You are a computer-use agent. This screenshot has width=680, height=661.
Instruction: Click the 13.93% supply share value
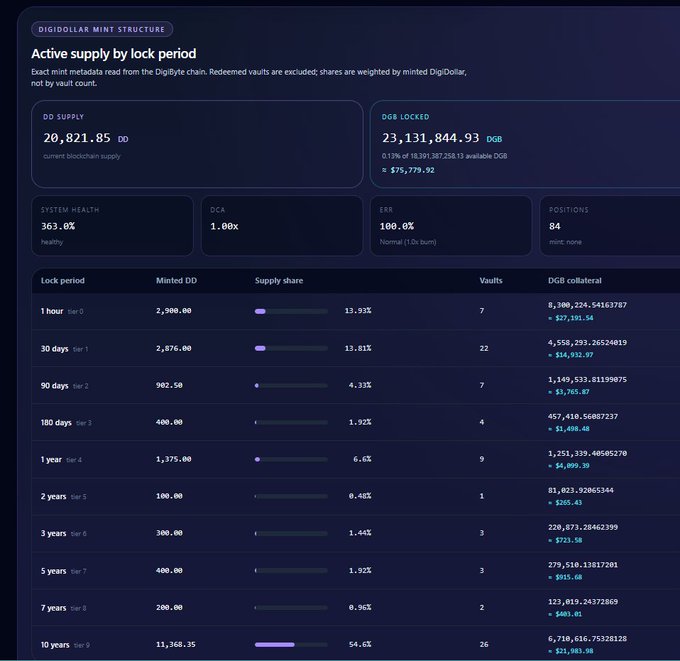point(358,311)
